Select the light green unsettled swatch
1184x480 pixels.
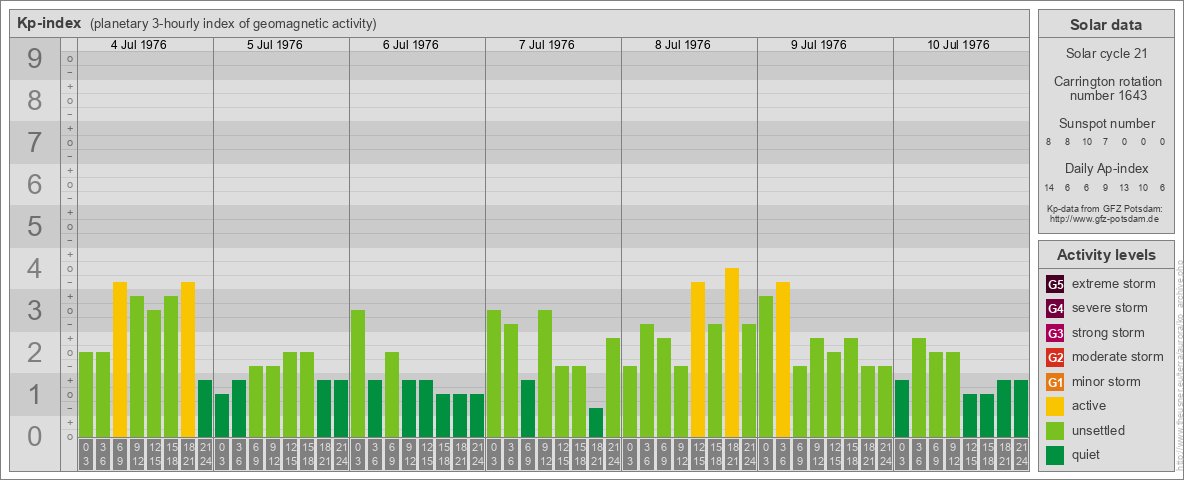1055,430
